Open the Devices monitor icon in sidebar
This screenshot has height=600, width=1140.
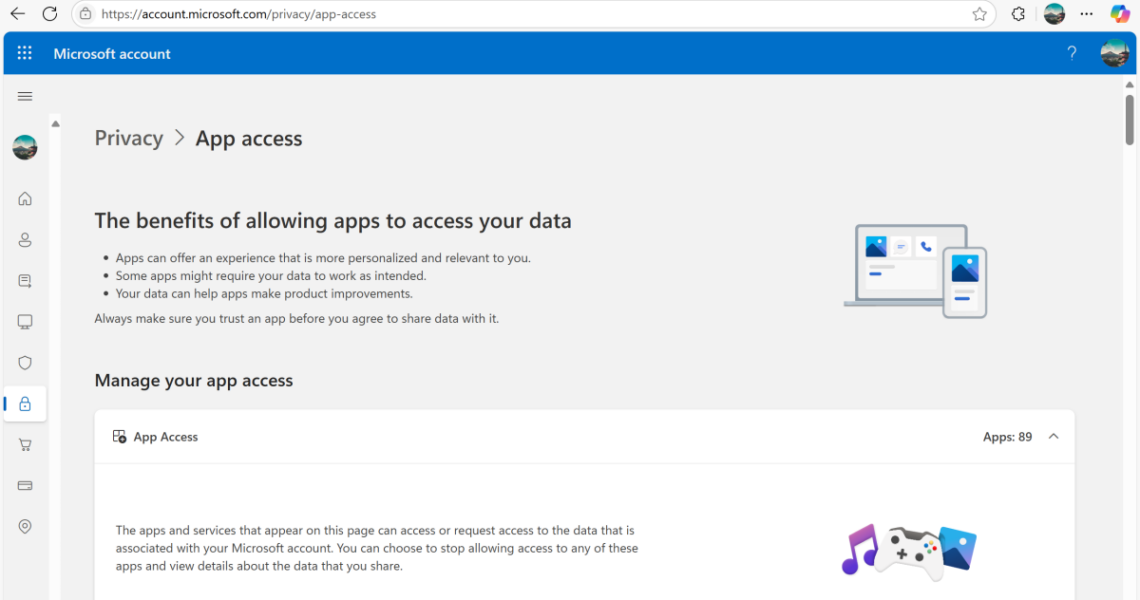[25, 322]
